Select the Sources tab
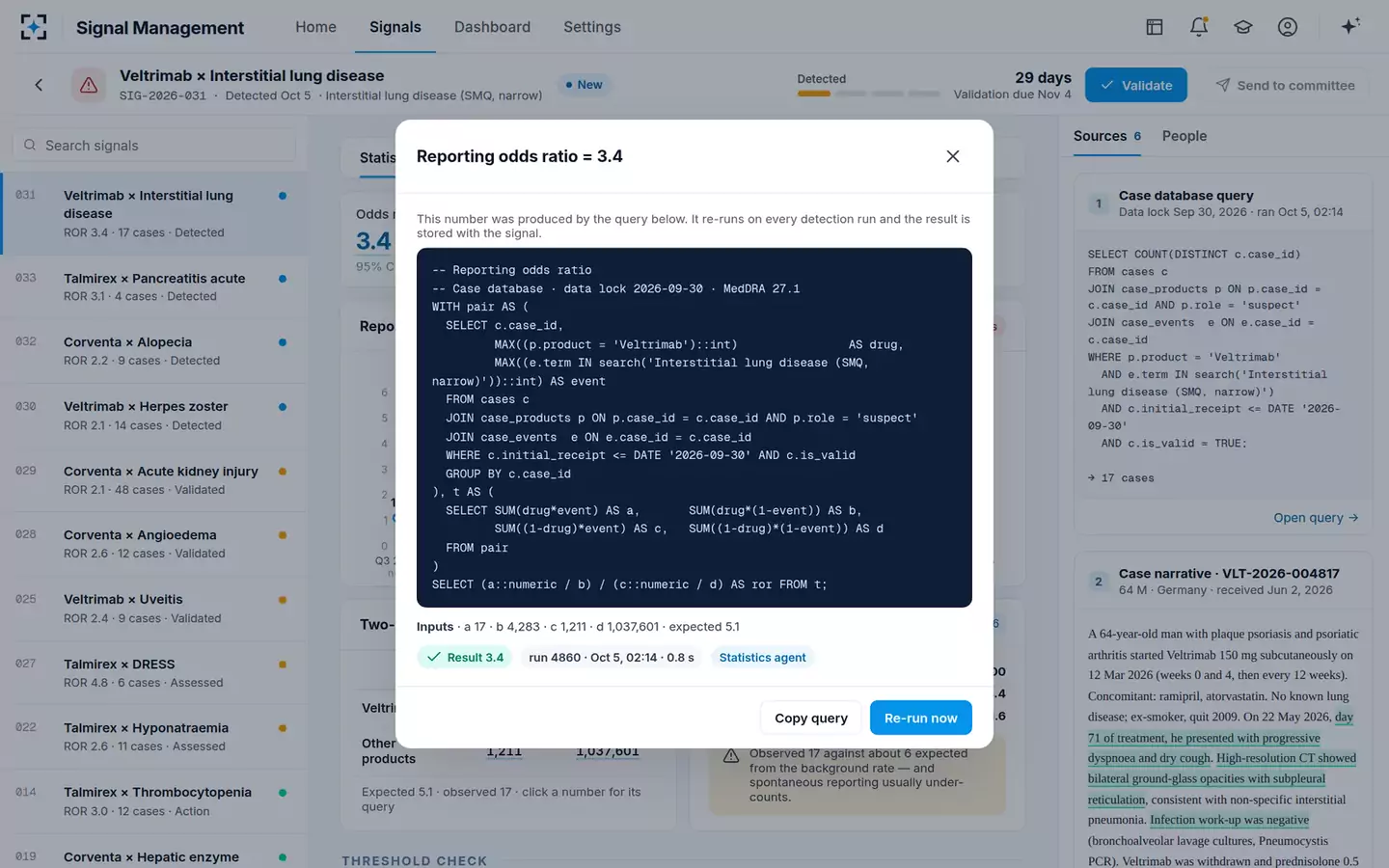The image size is (1389, 868). 1106,136
